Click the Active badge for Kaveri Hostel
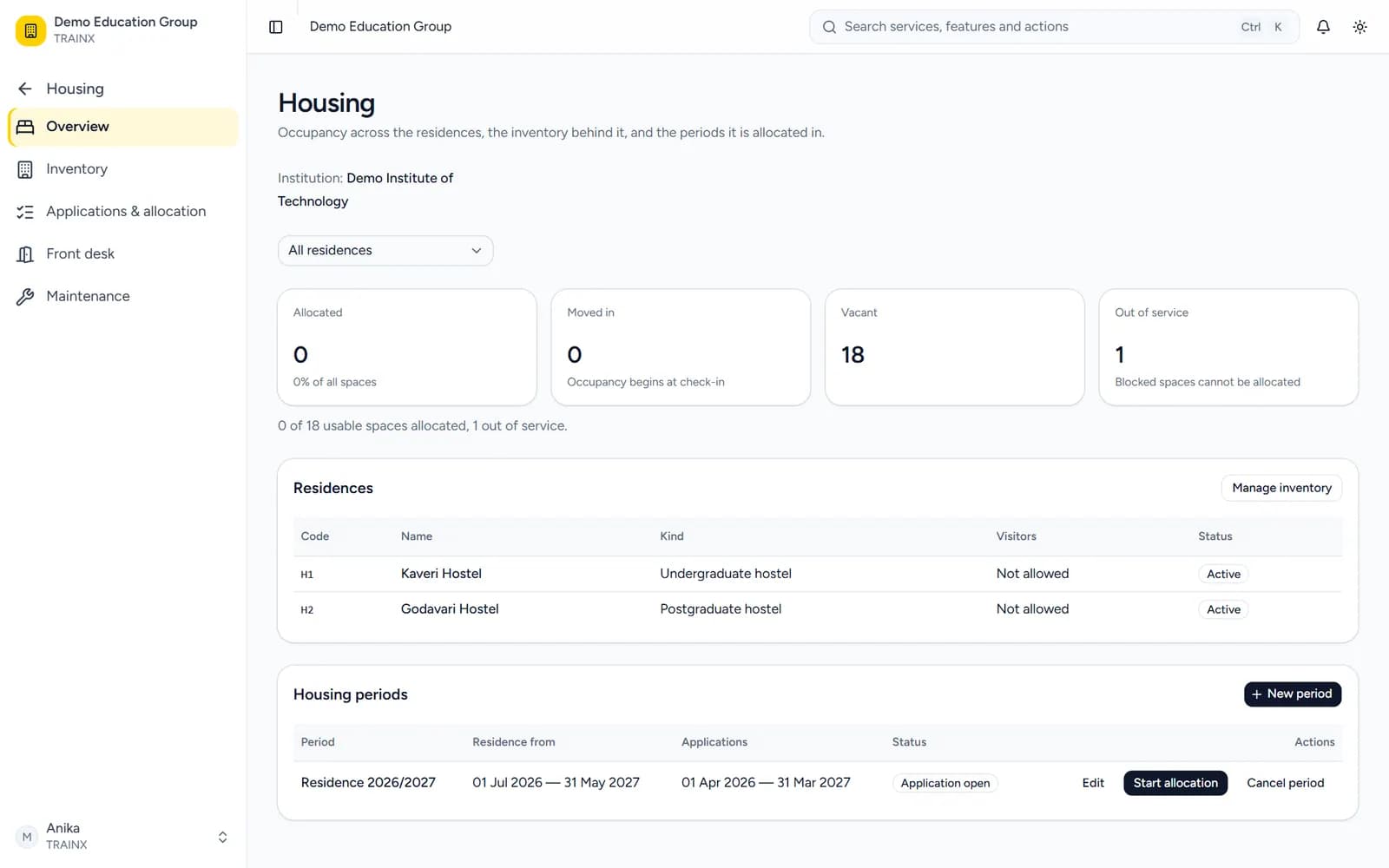1389x868 pixels. tap(1223, 574)
